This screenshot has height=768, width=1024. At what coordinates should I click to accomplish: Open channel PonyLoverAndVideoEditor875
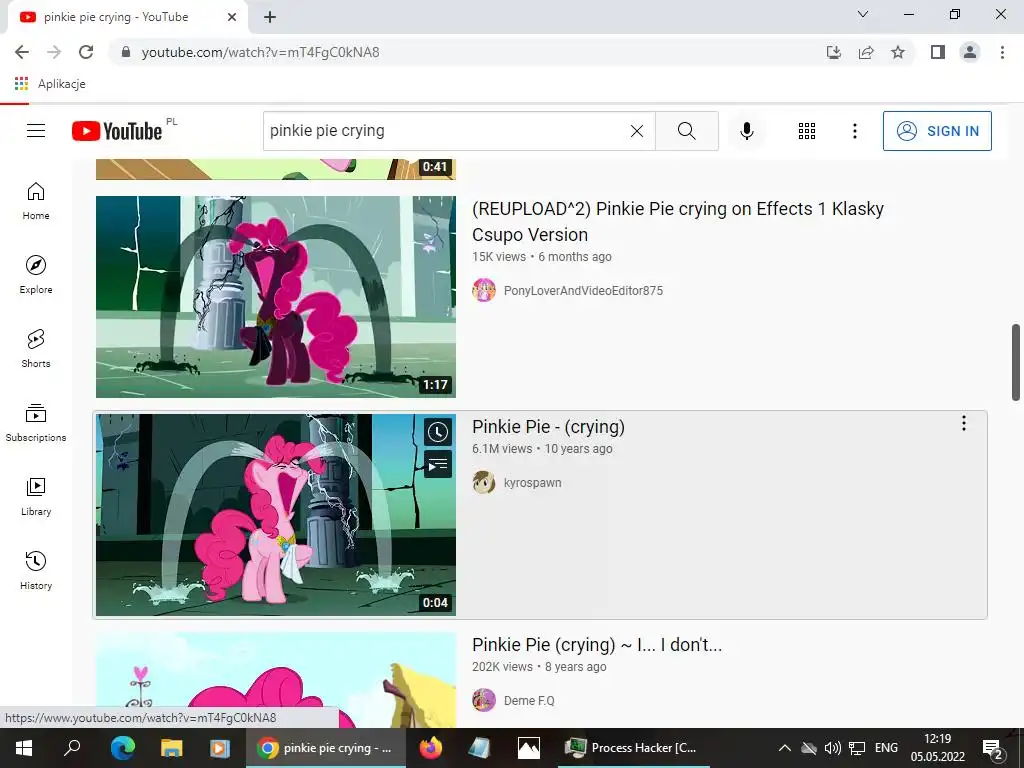pyautogui.click(x=583, y=291)
